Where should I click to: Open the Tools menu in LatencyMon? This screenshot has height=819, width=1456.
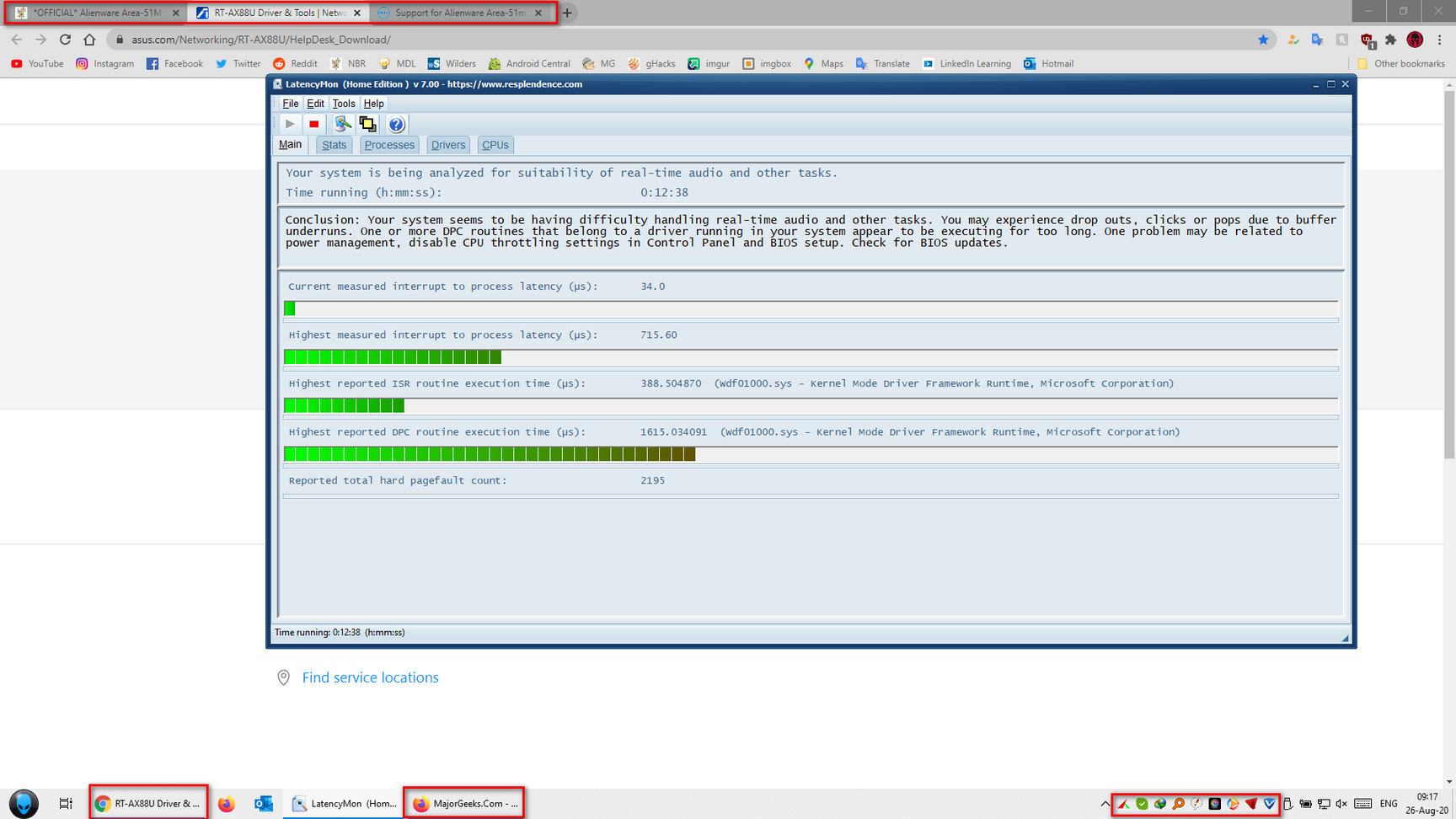(x=344, y=104)
